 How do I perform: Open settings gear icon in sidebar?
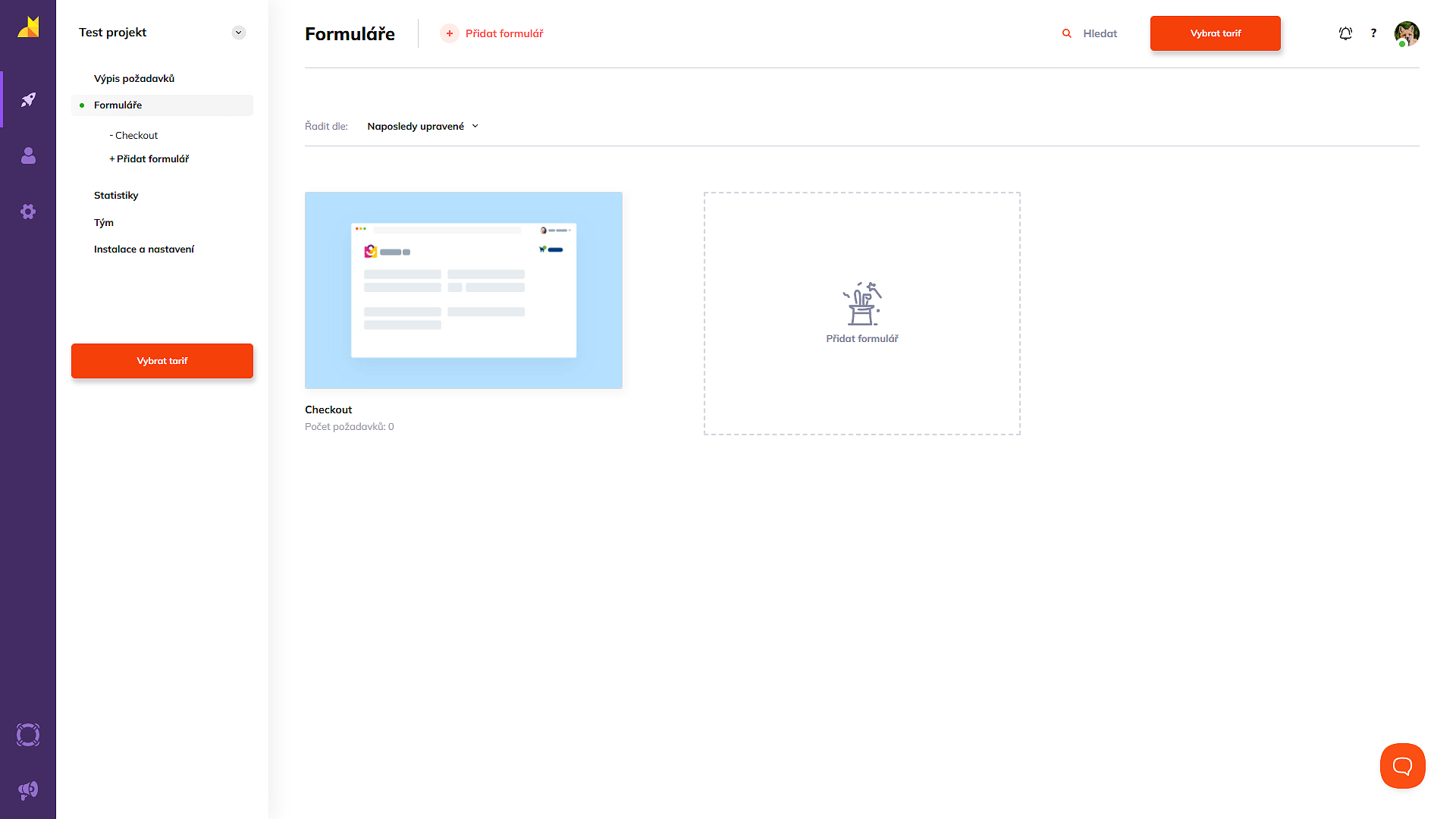coord(28,212)
